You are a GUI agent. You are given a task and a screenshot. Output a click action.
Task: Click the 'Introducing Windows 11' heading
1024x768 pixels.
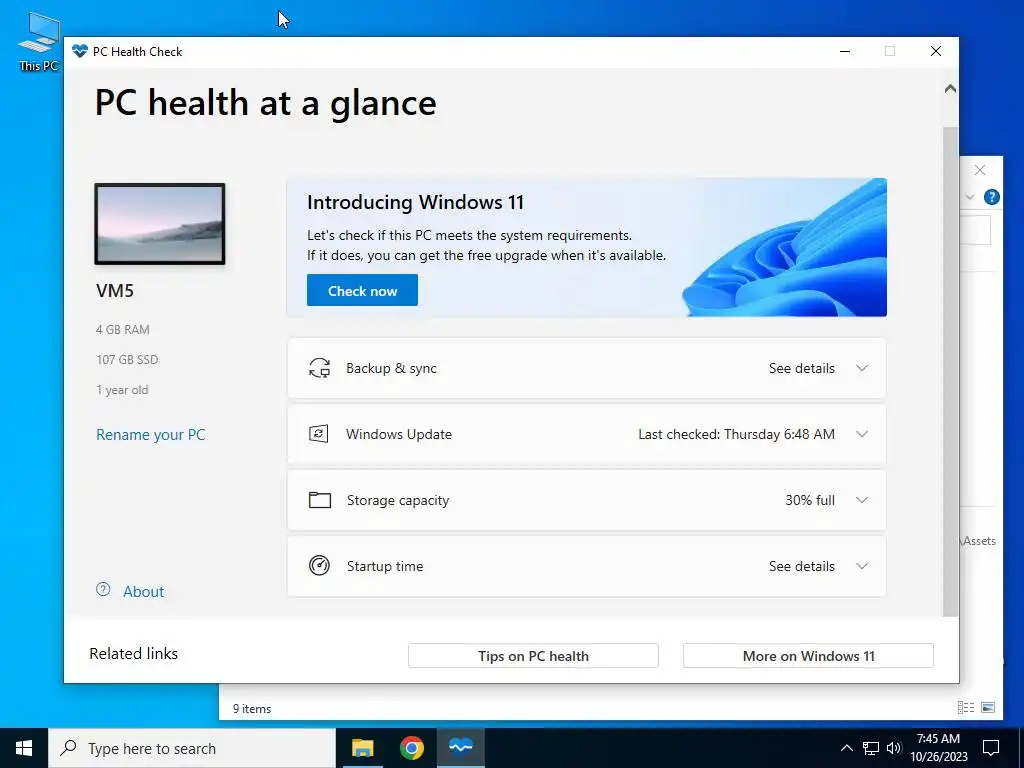pos(415,202)
